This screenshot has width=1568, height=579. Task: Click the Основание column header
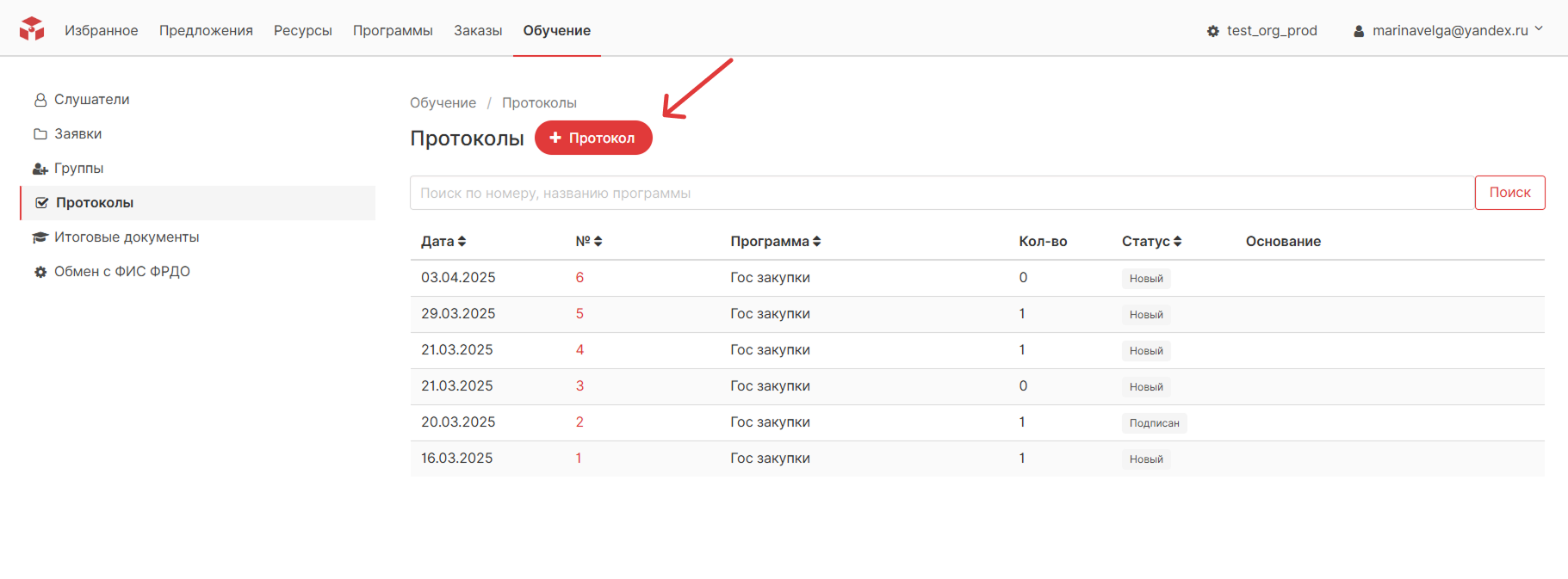pyautogui.click(x=1283, y=242)
